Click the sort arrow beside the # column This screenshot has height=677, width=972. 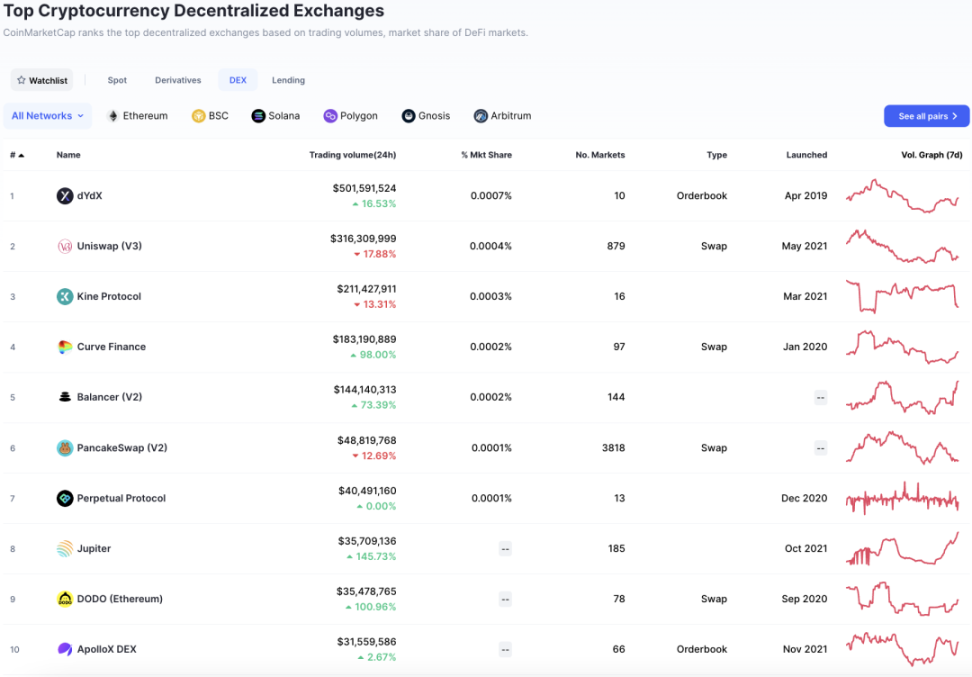pyautogui.click(x=21, y=155)
